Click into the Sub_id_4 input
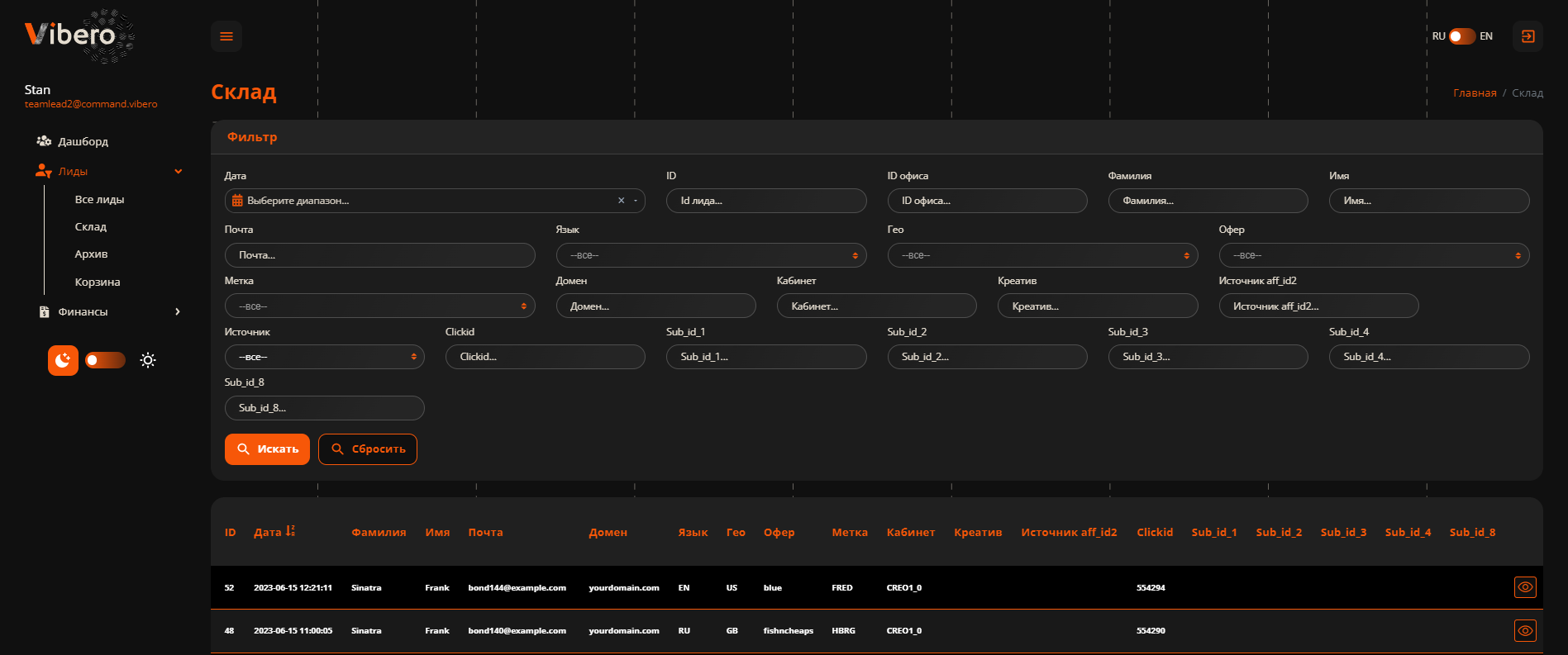 (x=1429, y=357)
